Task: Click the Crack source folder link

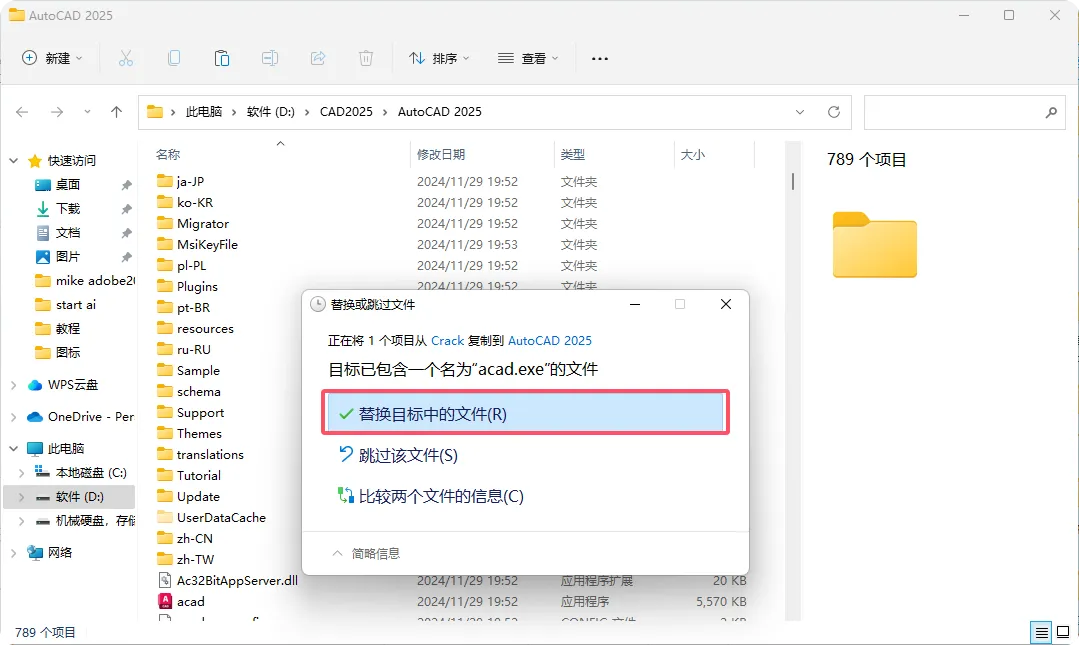Action: tap(447, 341)
